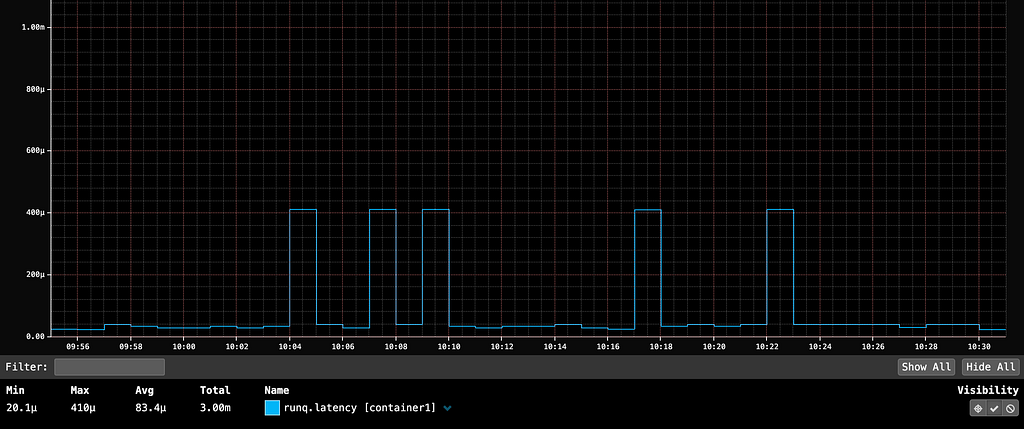Click the circle-slash hide-series icon
The image size is (1024, 429).
(1009, 408)
